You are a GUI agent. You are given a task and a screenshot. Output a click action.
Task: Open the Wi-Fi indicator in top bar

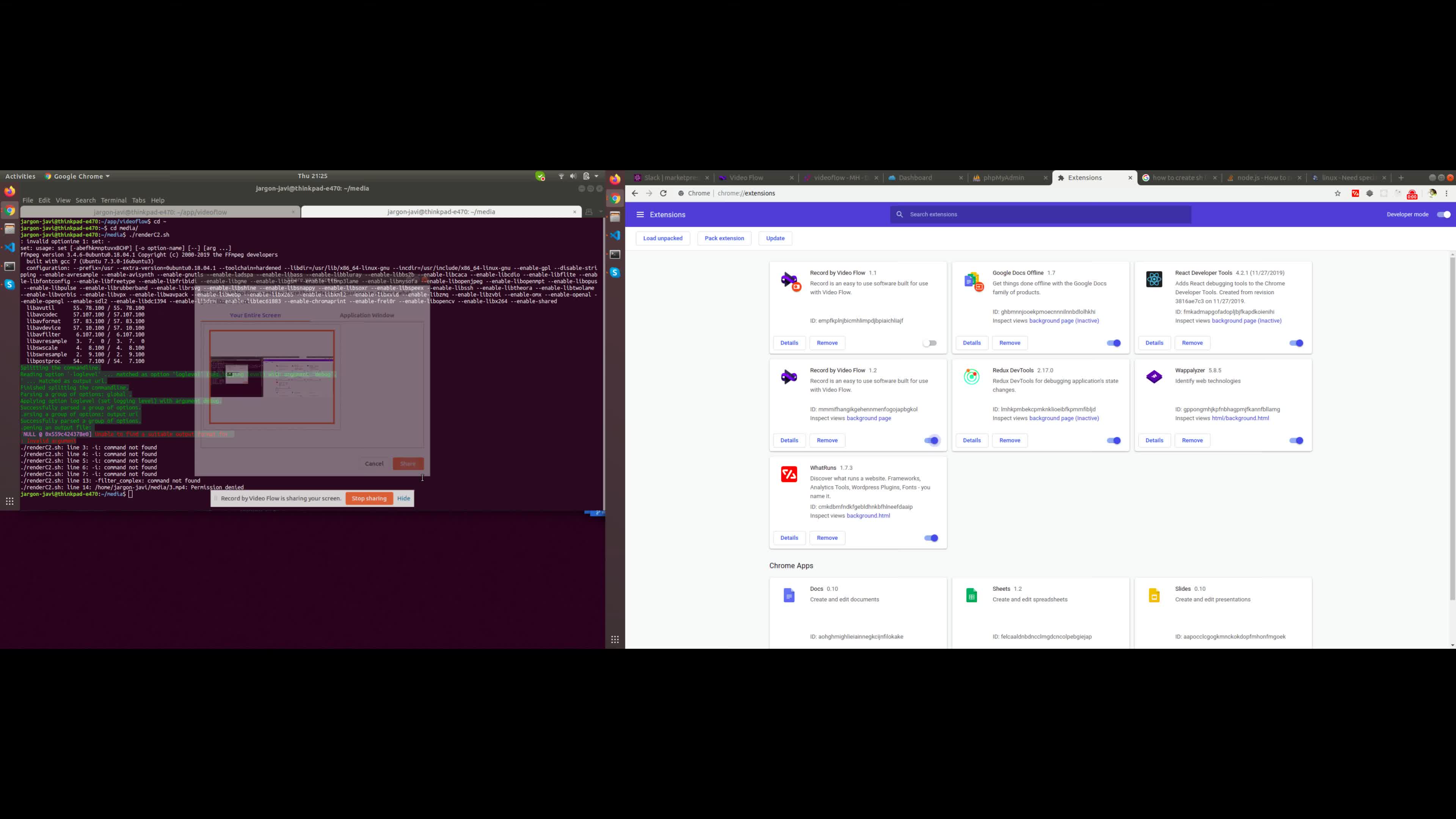pyautogui.click(x=561, y=176)
